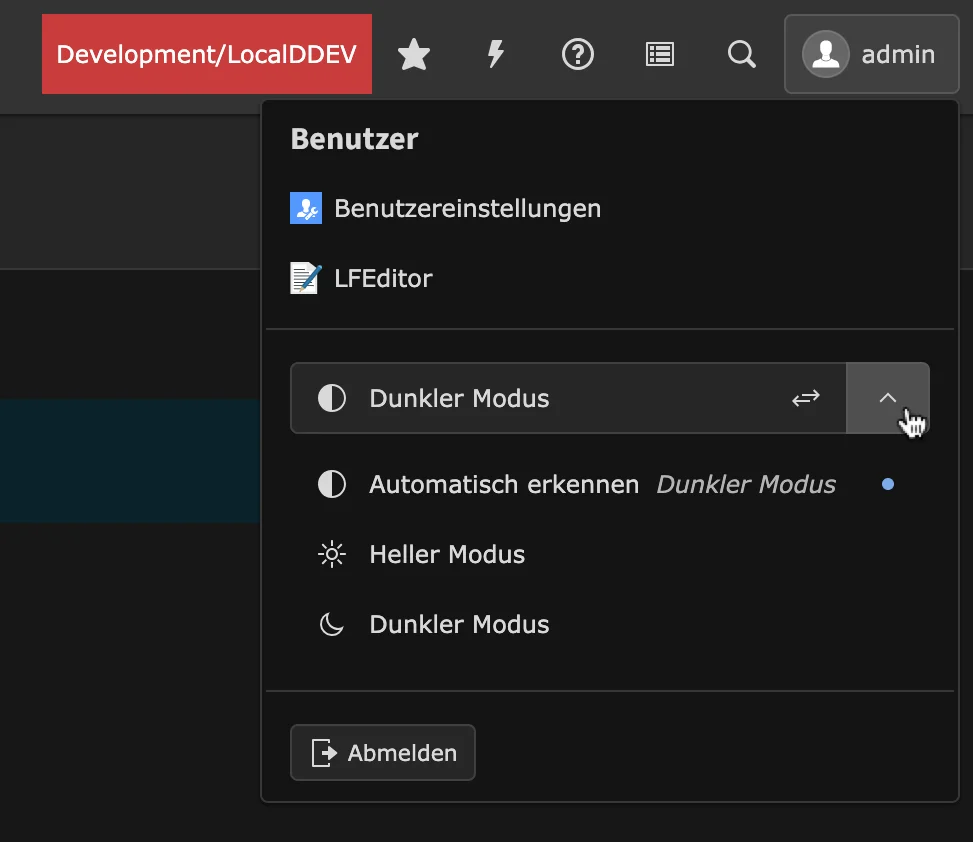The image size is (973, 842).
Task: Click the LFEditor pencil icon
Action: pyautogui.click(x=305, y=278)
